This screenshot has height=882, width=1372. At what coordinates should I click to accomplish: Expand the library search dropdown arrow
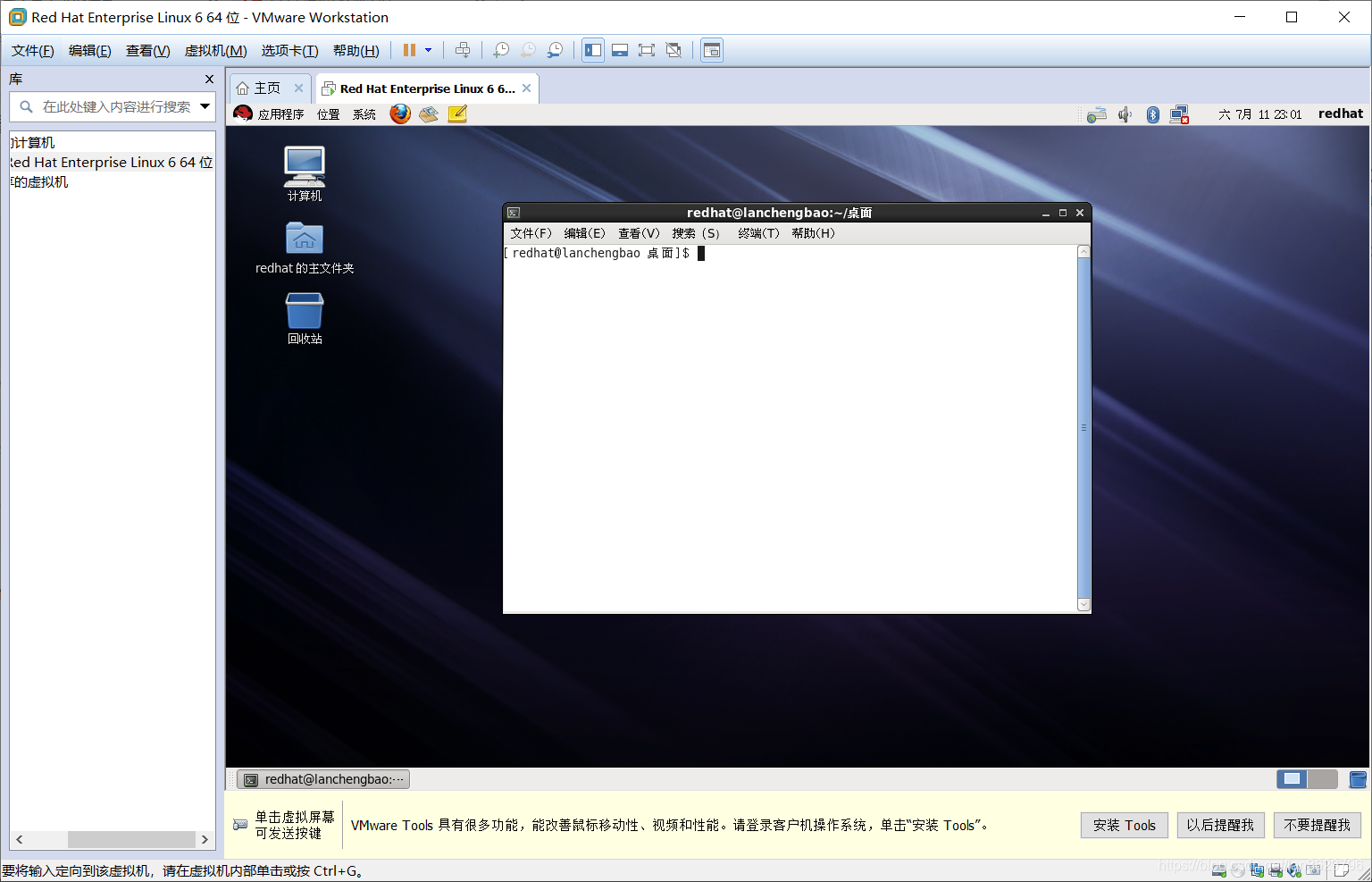pos(205,107)
